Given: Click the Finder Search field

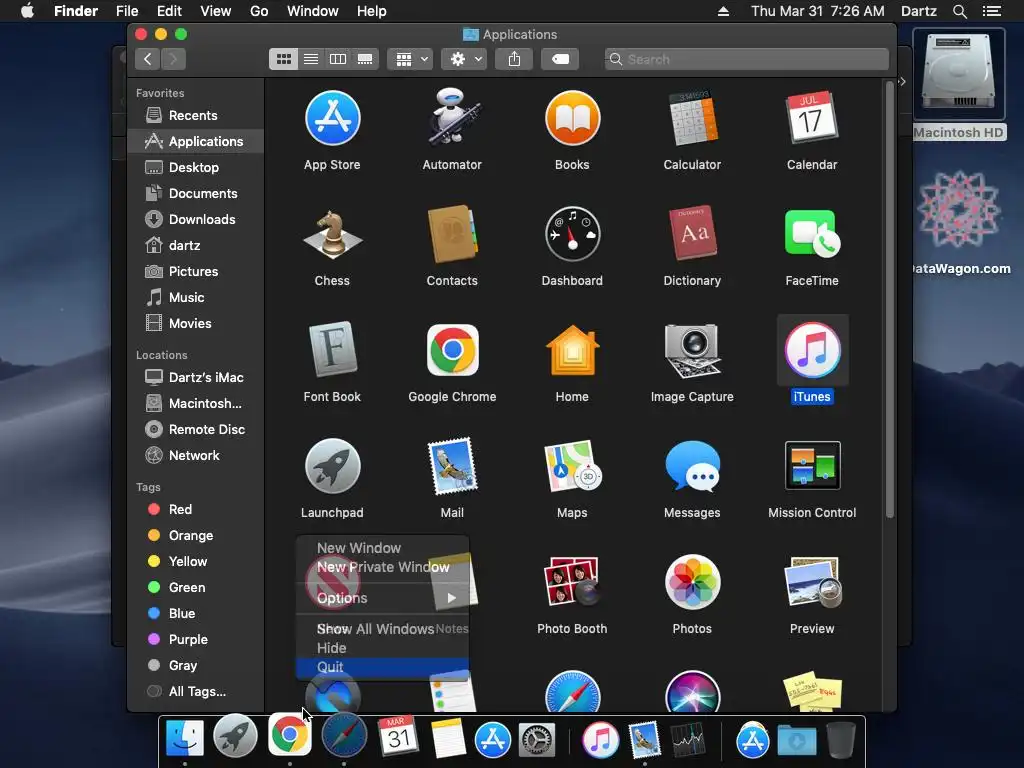Looking at the screenshot, I should (746, 59).
